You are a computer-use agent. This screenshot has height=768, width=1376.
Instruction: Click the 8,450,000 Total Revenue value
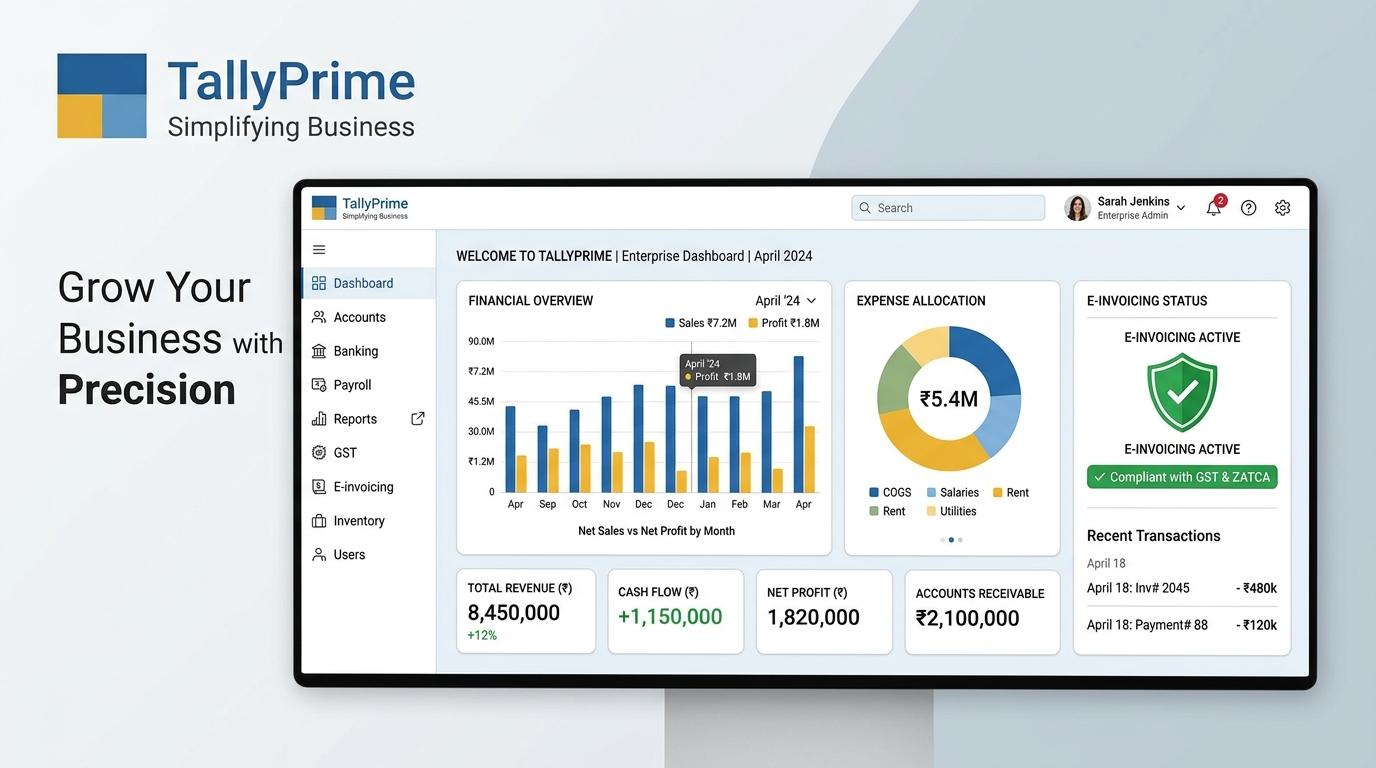(x=514, y=613)
